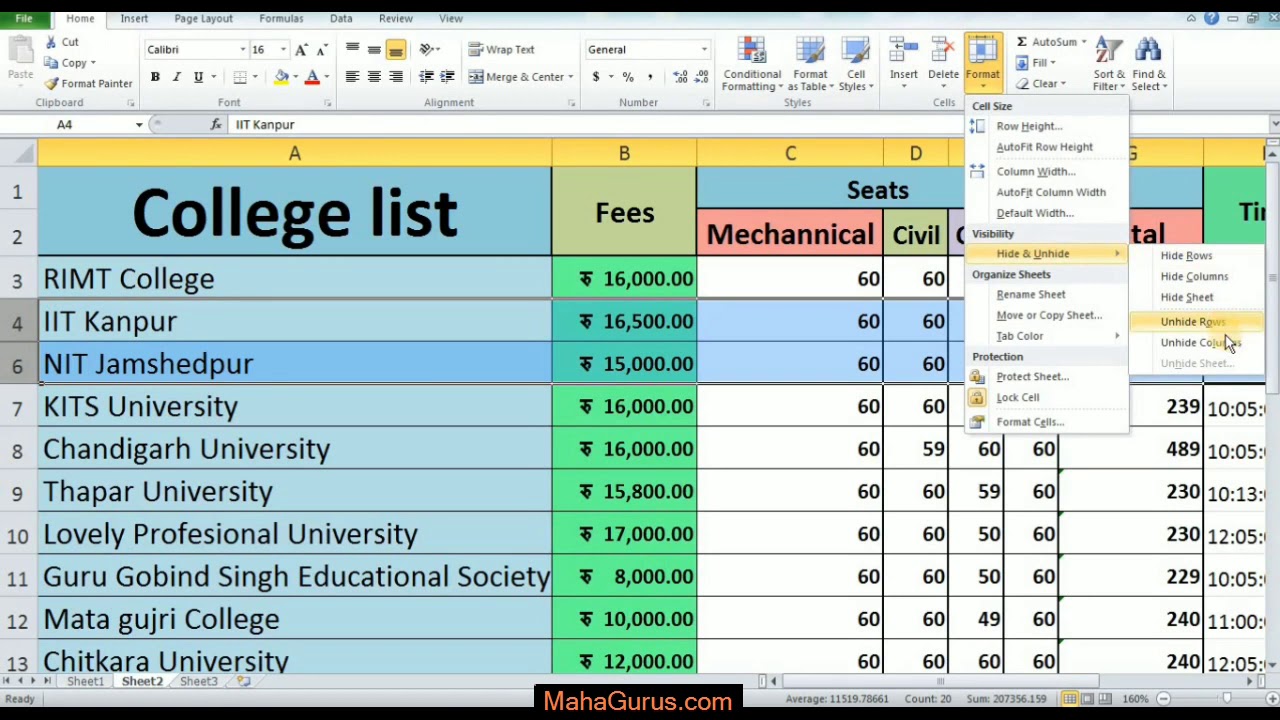Click the Orientation icon
Viewport: 1280px width, 720px height.
[x=427, y=49]
